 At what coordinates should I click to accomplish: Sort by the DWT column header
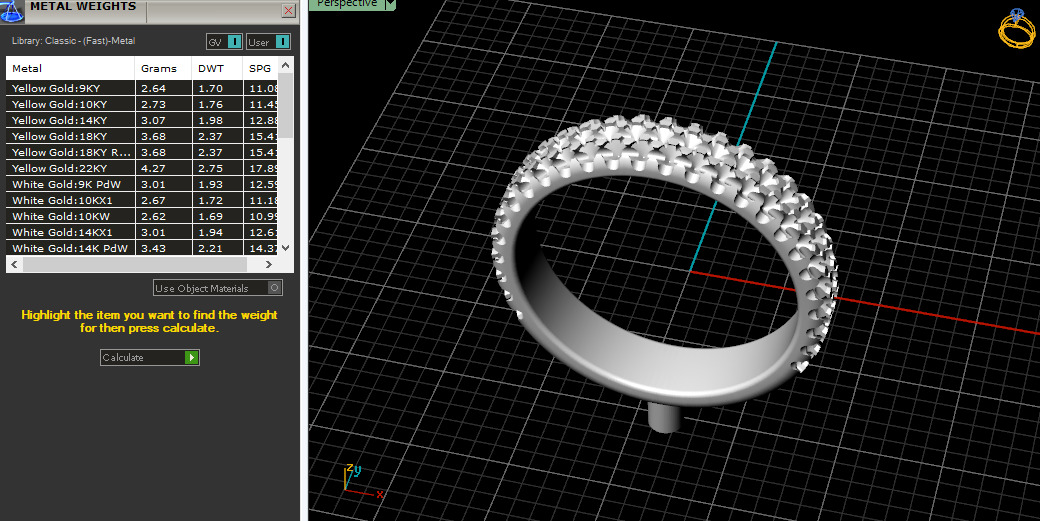(x=218, y=68)
